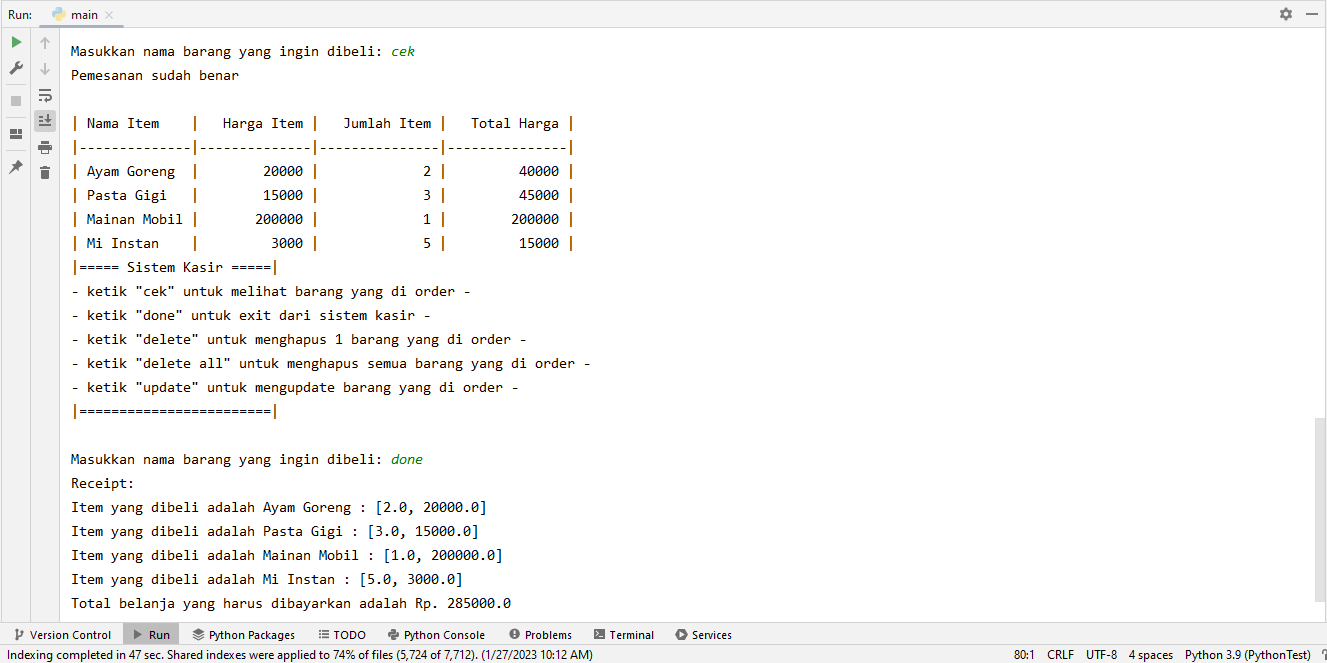
Task: Restore layout using the layout icon
Action: (x=16, y=134)
